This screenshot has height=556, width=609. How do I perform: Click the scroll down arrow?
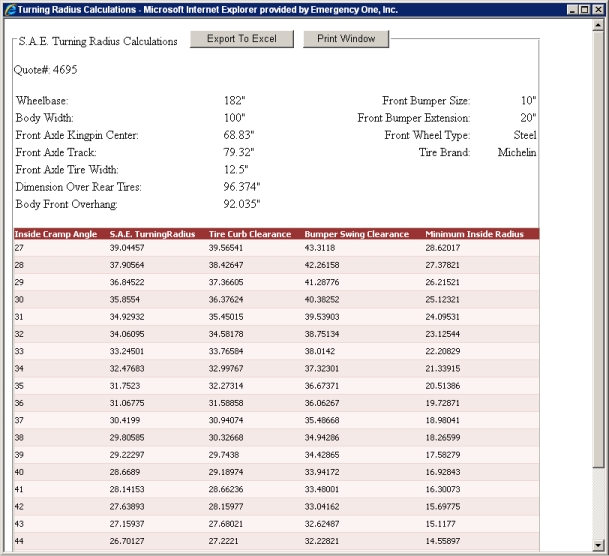pyautogui.click(x=598, y=545)
